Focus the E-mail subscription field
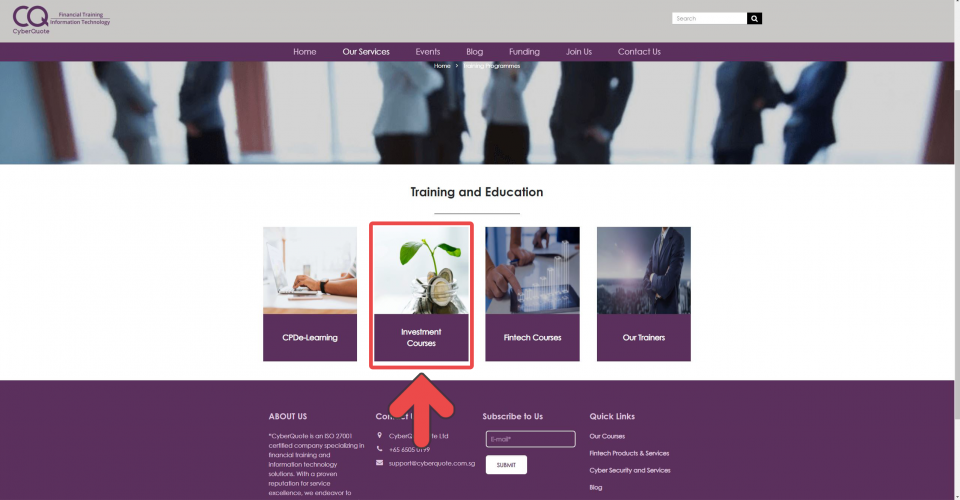 531,439
